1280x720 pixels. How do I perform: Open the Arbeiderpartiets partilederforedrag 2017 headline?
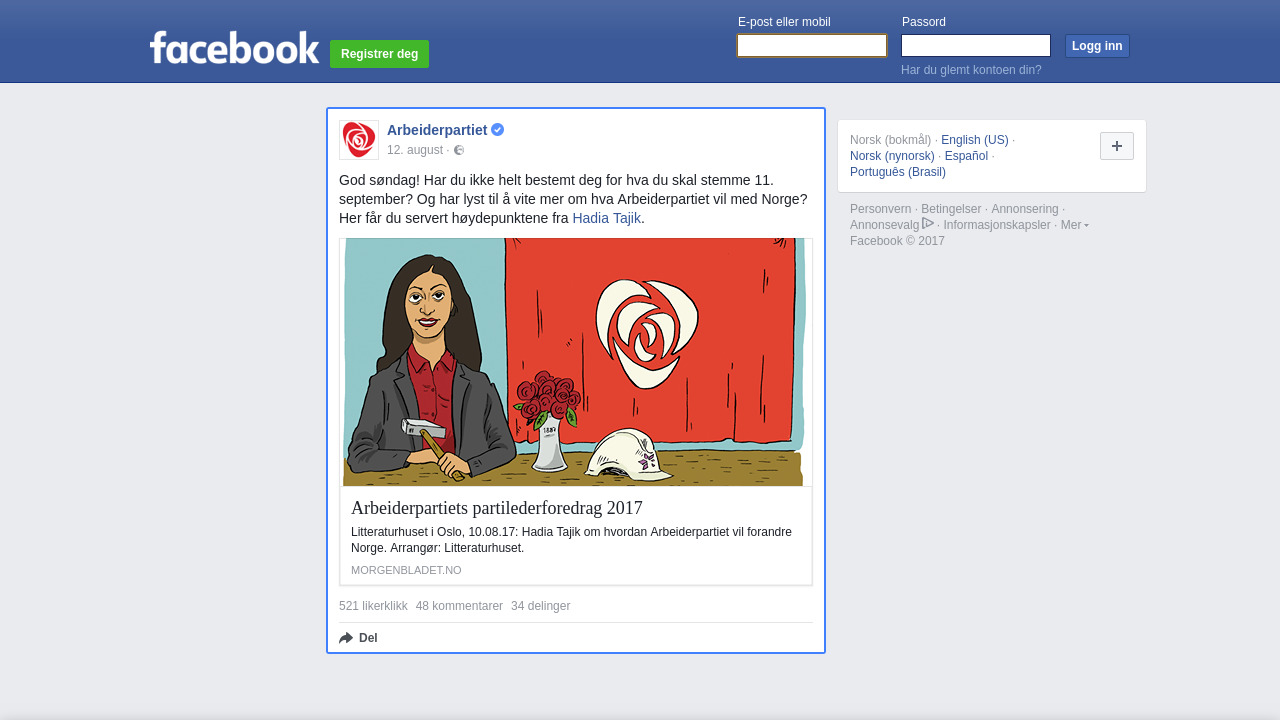496,508
